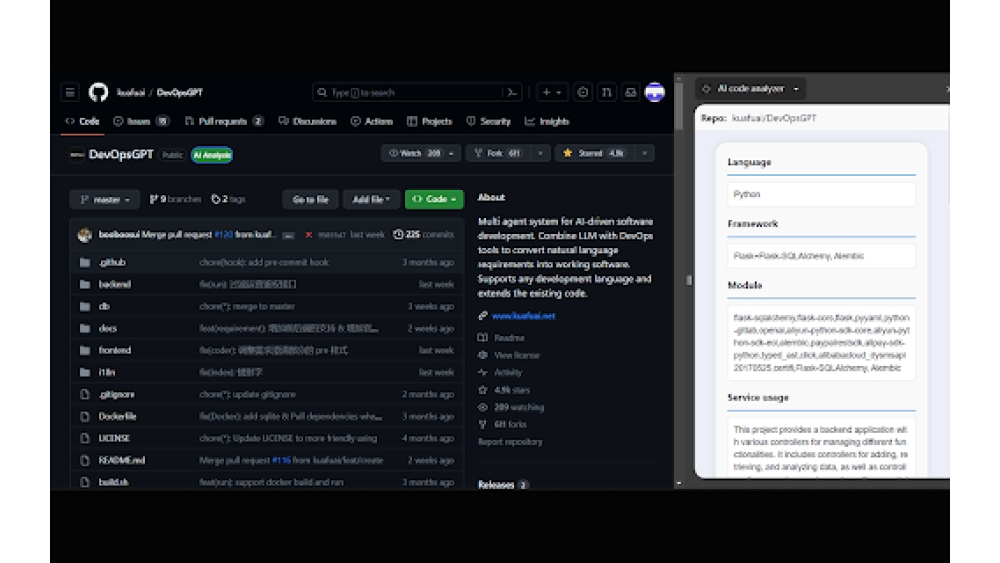View the 9 branches link
This screenshot has height=563, width=1000.
click(175, 200)
